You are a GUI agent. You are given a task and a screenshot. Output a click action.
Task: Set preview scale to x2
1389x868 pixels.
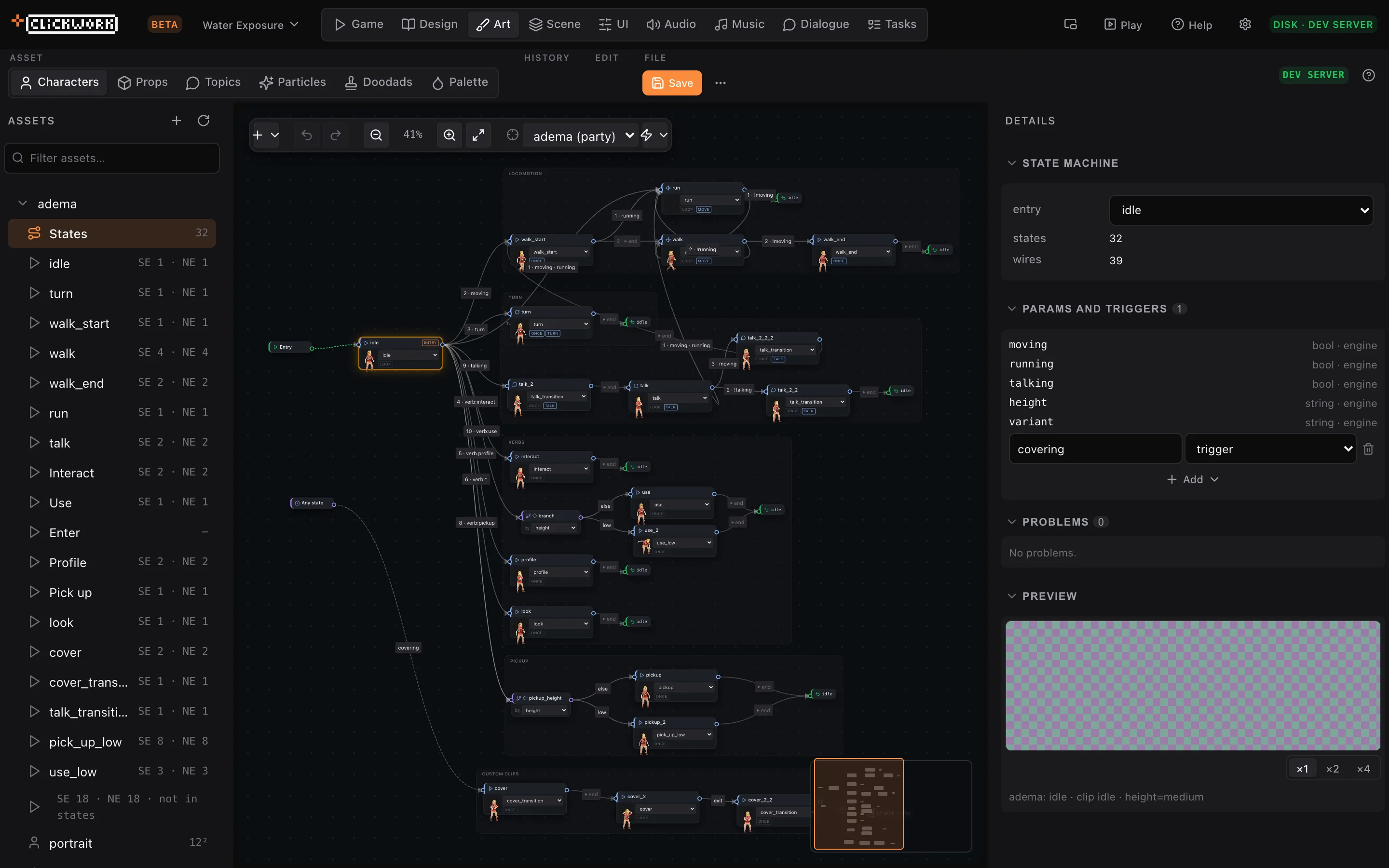pos(1332,769)
